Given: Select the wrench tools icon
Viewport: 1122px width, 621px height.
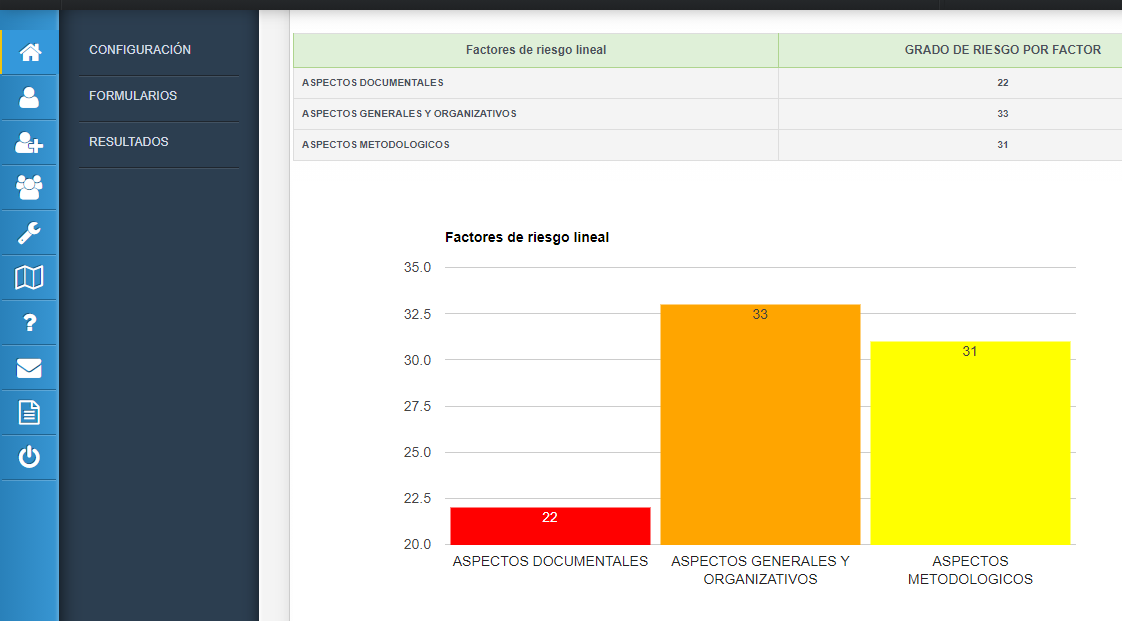Looking at the screenshot, I should 30,233.
